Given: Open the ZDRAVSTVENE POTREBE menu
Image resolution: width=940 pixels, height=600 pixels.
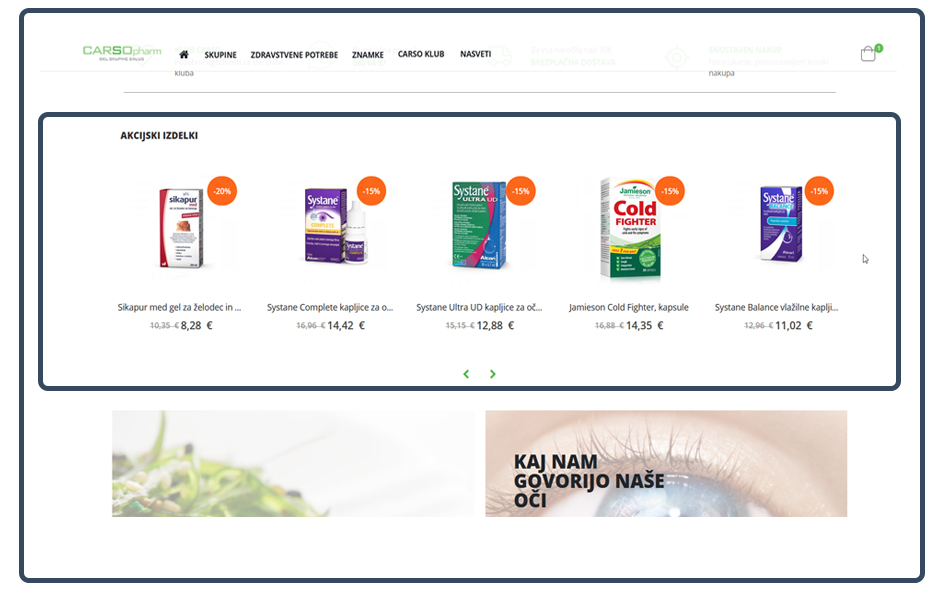Looking at the screenshot, I should click(294, 55).
